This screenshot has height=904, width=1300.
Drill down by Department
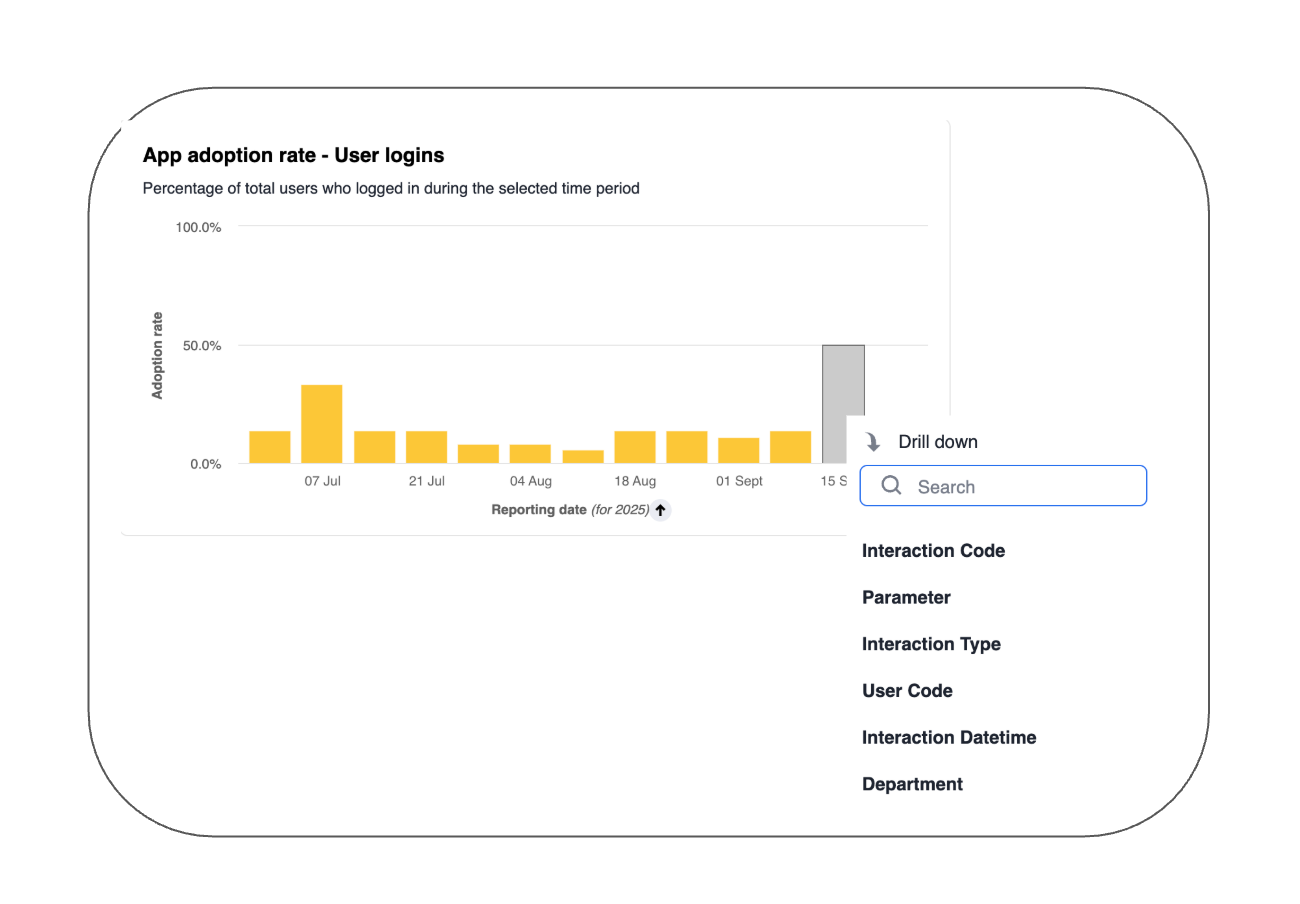(911, 784)
